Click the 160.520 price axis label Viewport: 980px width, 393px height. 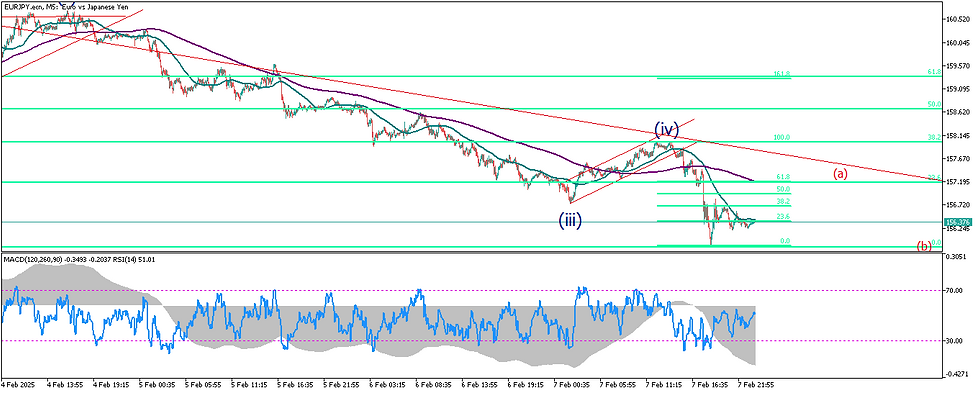(x=958, y=20)
